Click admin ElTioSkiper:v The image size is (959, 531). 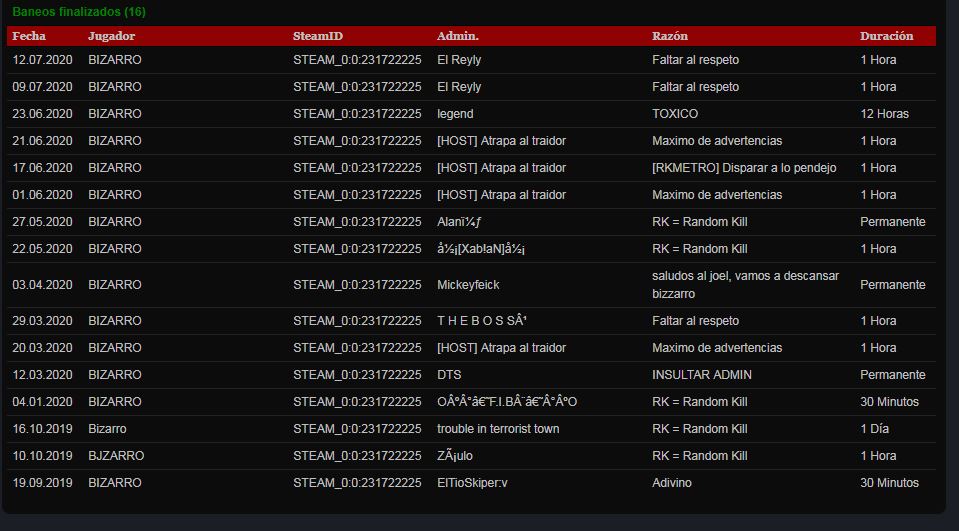472,483
